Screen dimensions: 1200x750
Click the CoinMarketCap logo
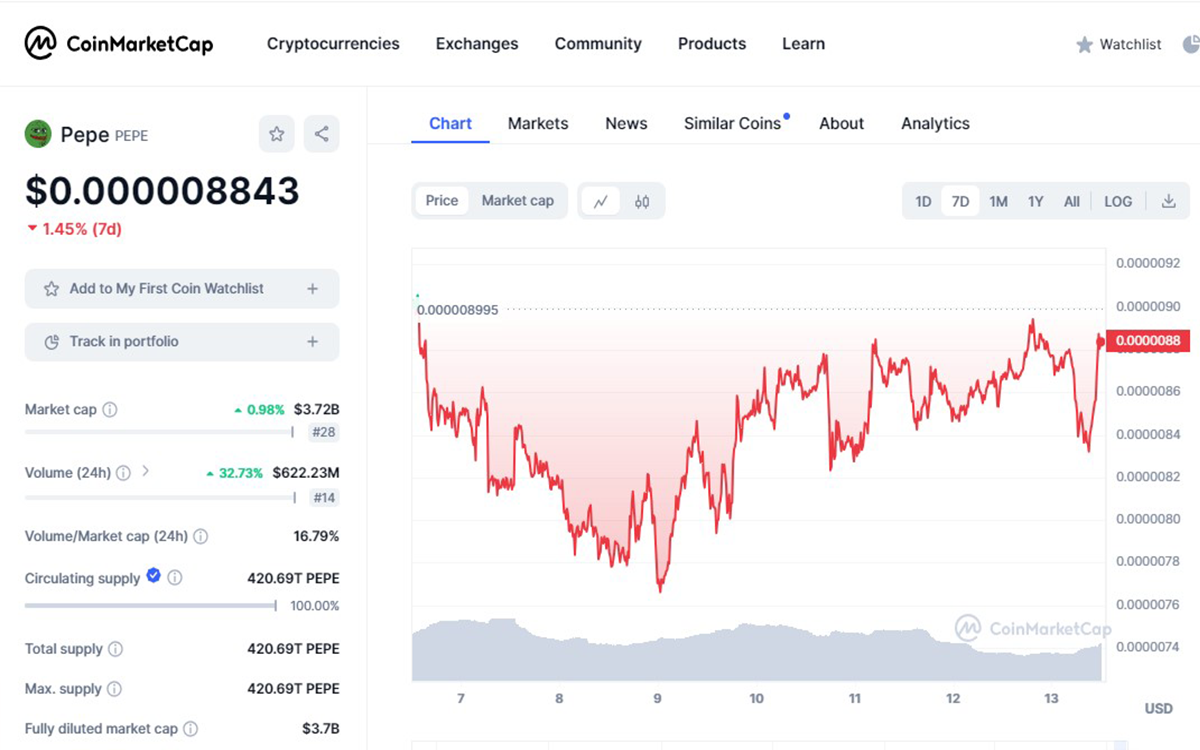pyautogui.click(x=119, y=44)
